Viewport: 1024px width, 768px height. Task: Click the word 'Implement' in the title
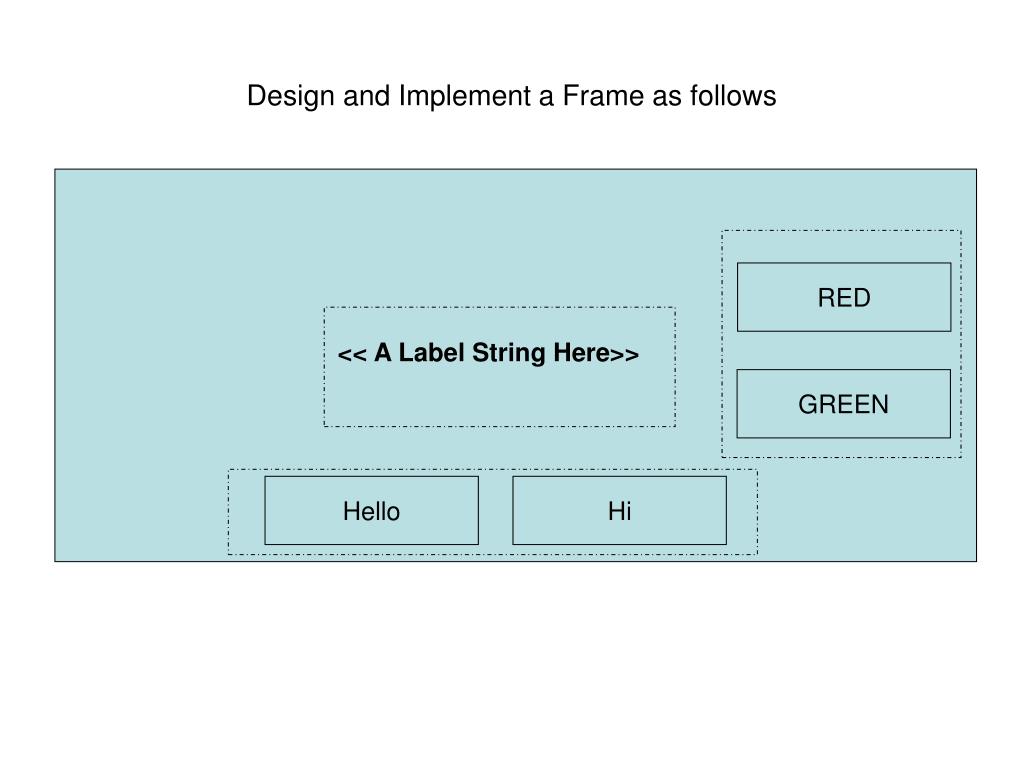[465, 96]
